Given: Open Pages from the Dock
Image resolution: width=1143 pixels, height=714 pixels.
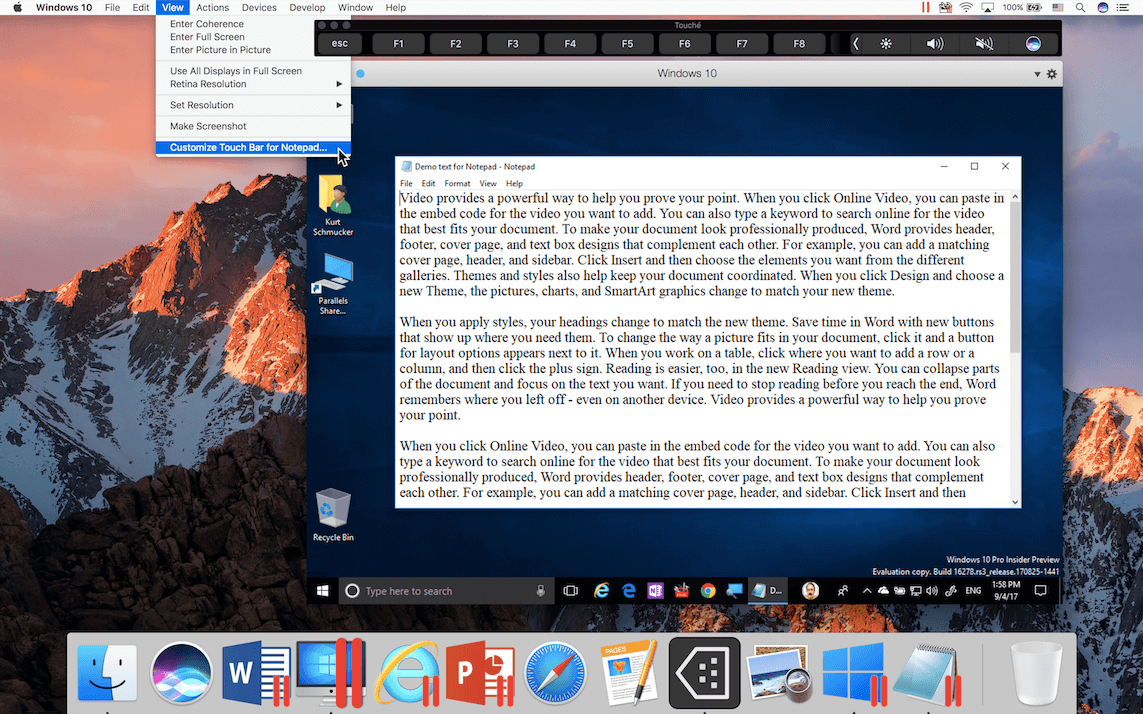Looking at the screenshot, I should pyautogui.click(x=629, y=672).
